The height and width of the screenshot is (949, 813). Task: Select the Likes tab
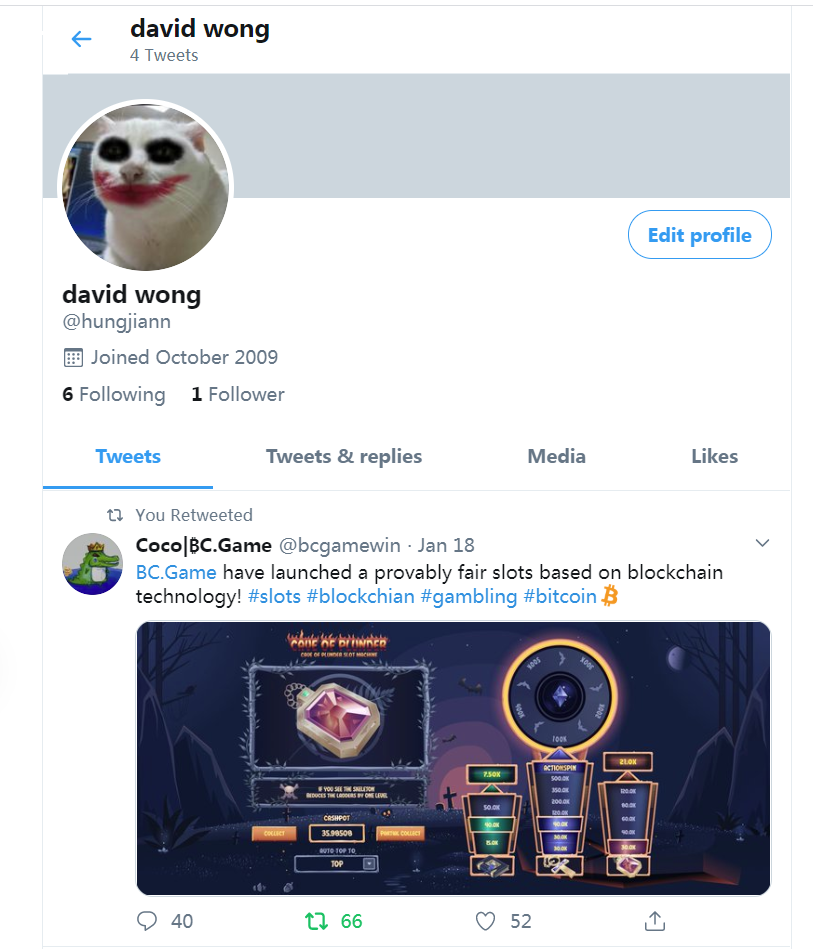pos(714,456)
